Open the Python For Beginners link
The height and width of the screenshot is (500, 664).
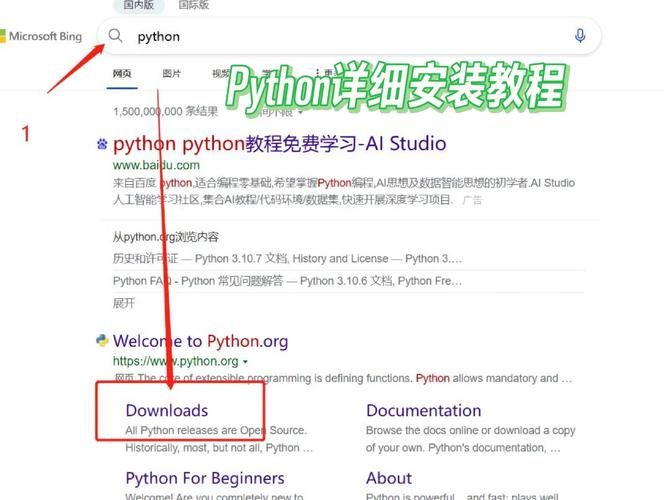point(205,478)
